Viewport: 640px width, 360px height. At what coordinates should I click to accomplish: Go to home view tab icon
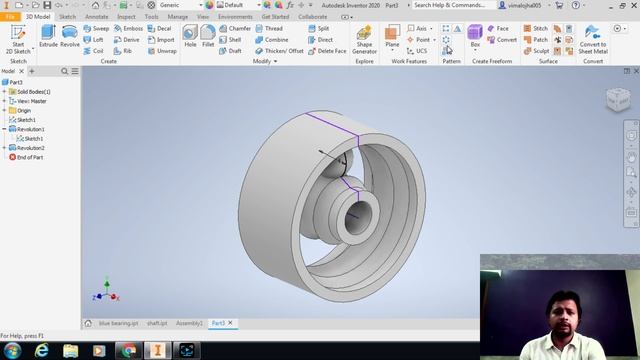click(88, 323)
